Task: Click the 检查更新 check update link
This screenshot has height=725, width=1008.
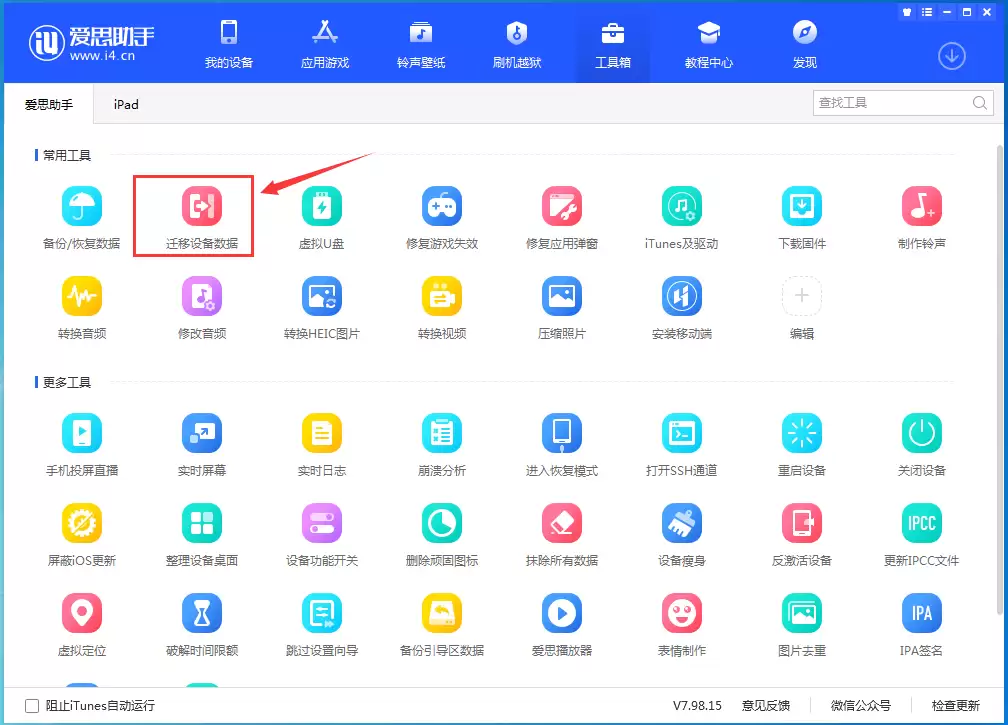Action: [x=956, y=706]
